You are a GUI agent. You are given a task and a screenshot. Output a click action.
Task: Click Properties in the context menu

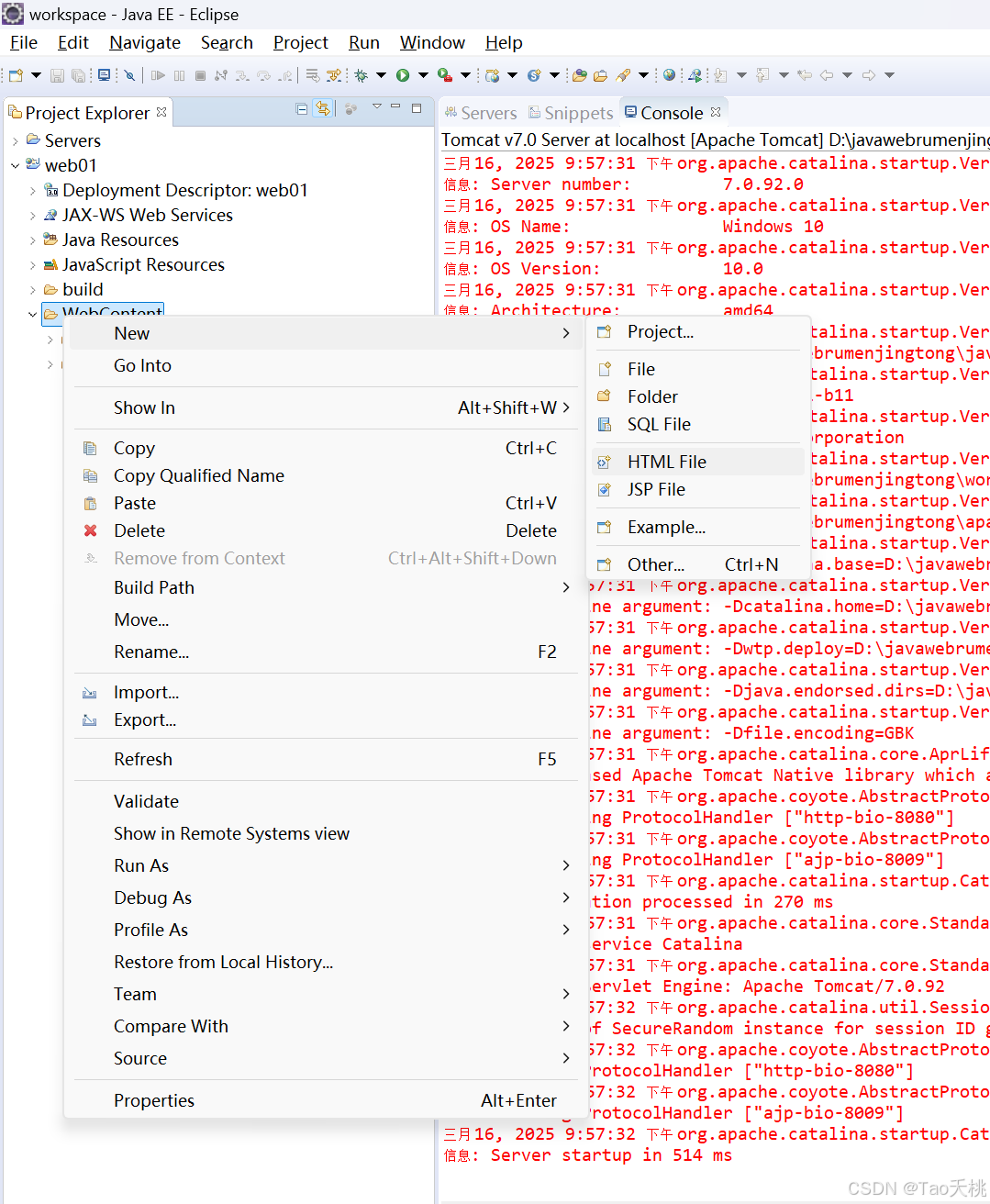click(324, 1100)
